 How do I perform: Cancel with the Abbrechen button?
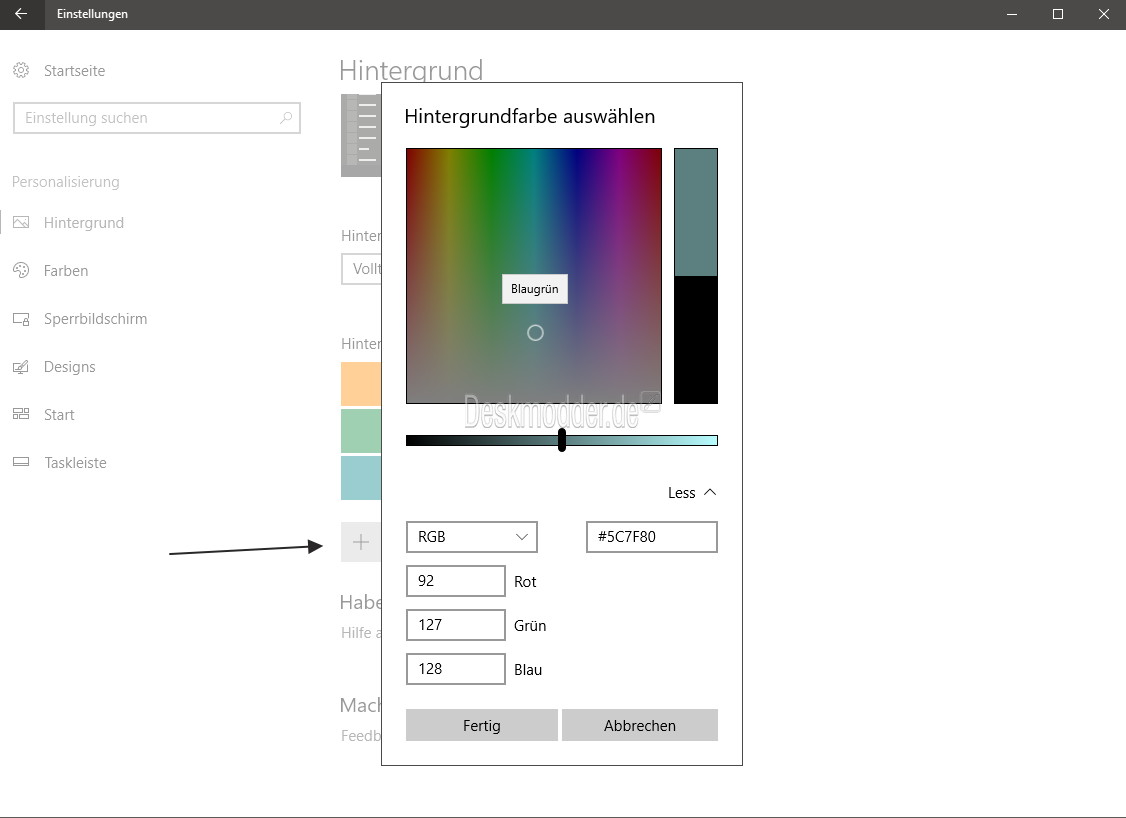click(x=640, y=725)
